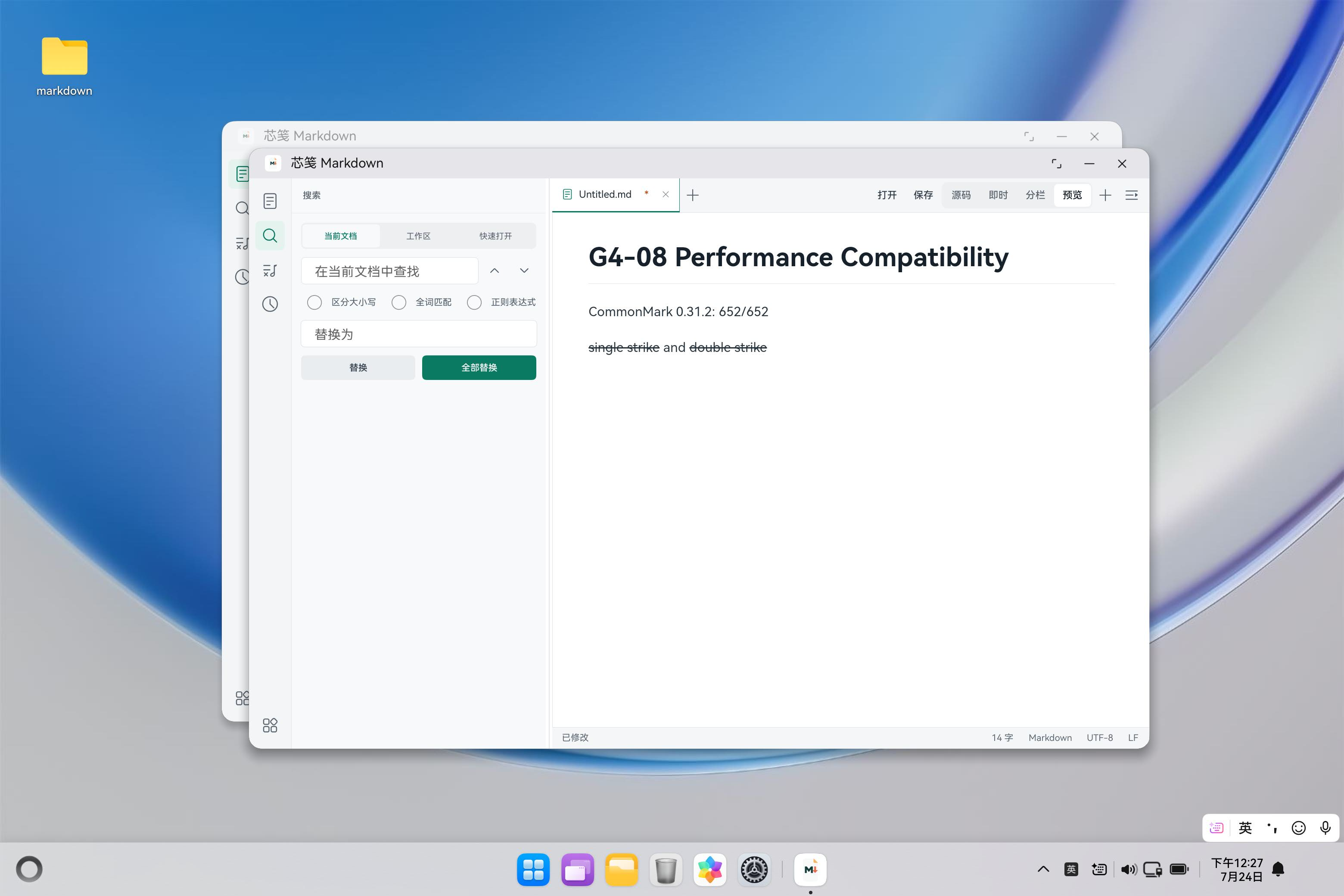Select the Untitled.md document tab
1344x896 pixels.
click(616, 195)
